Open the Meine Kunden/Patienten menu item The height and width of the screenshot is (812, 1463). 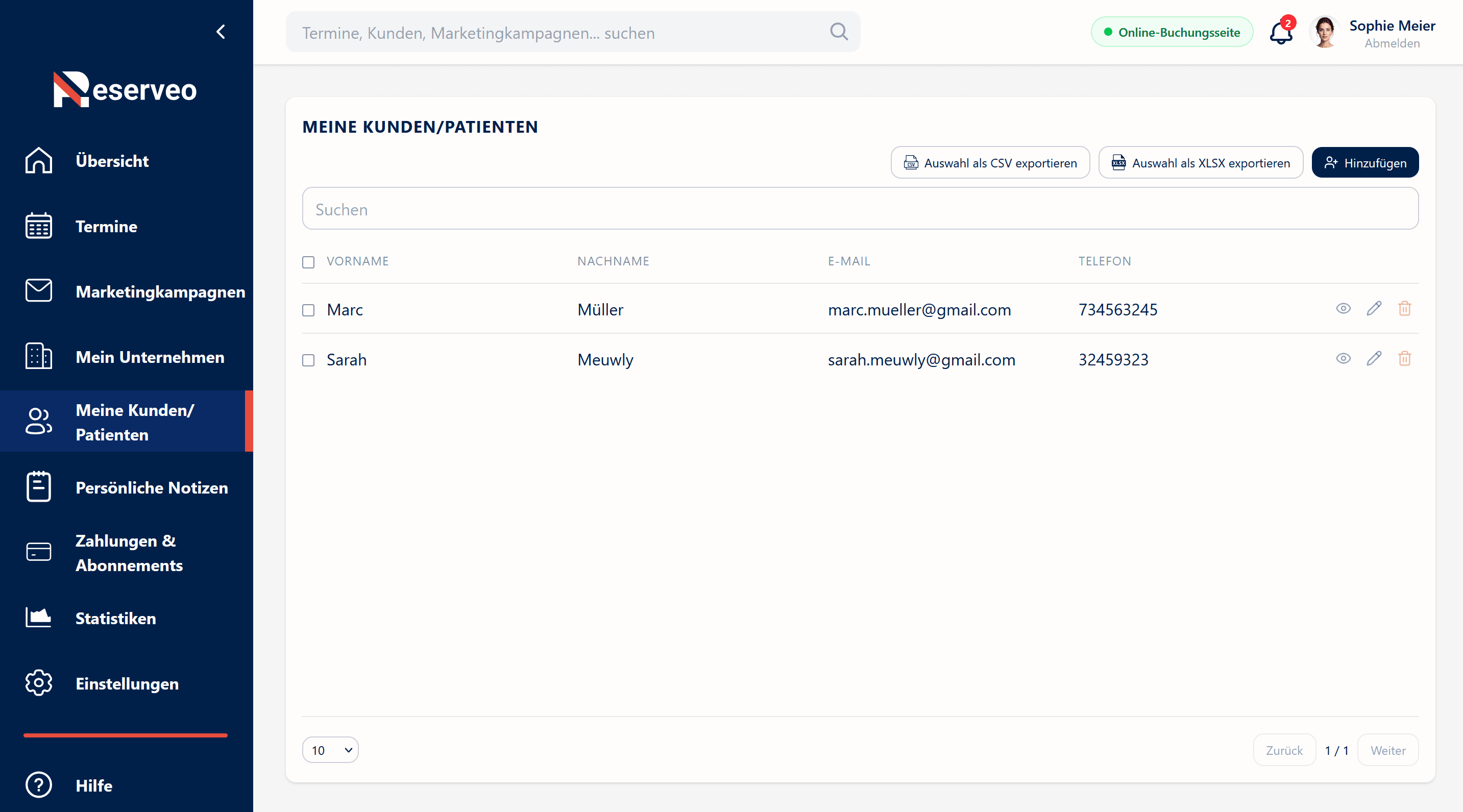pyautogui.click(x=126, y=422)
